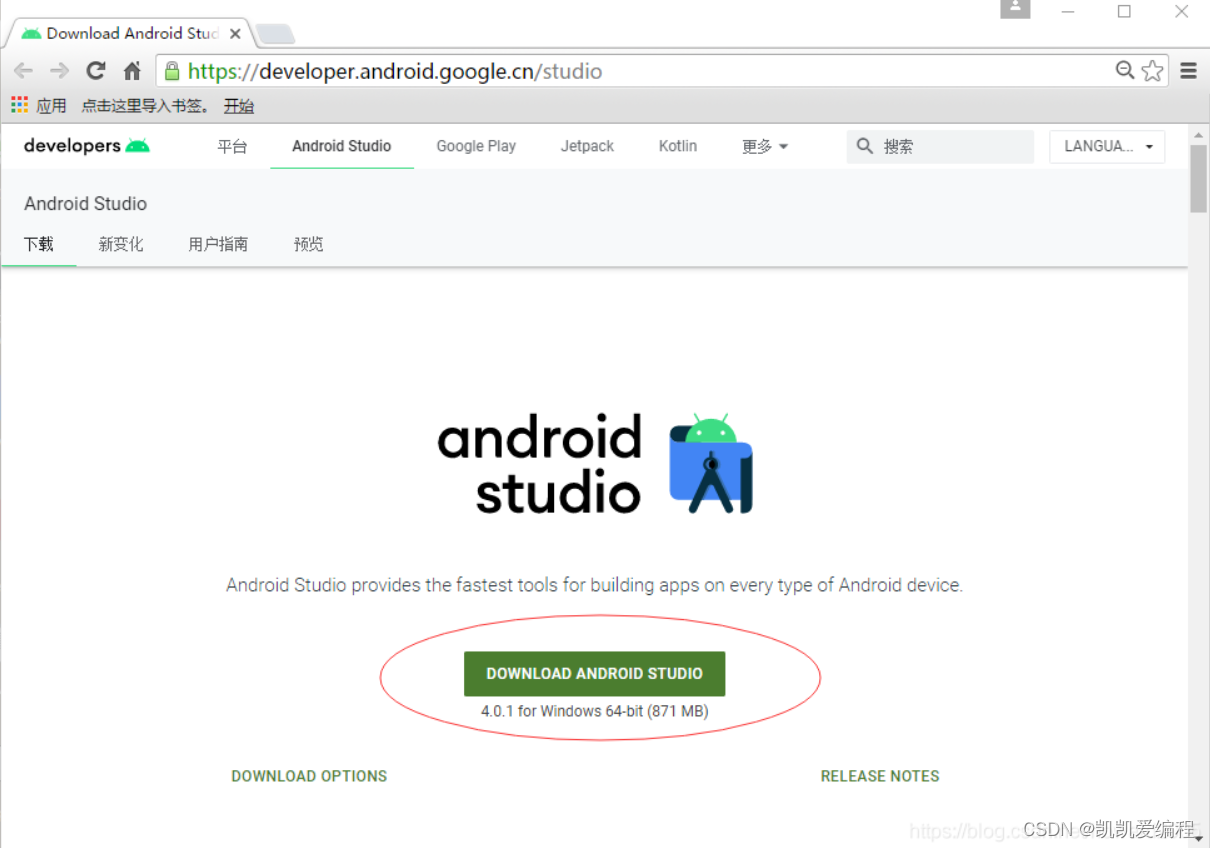Open the zoom magnifier icon in address bar
The width and height of the screenshot is (1210, 848).
click(x=1125, y=70)
